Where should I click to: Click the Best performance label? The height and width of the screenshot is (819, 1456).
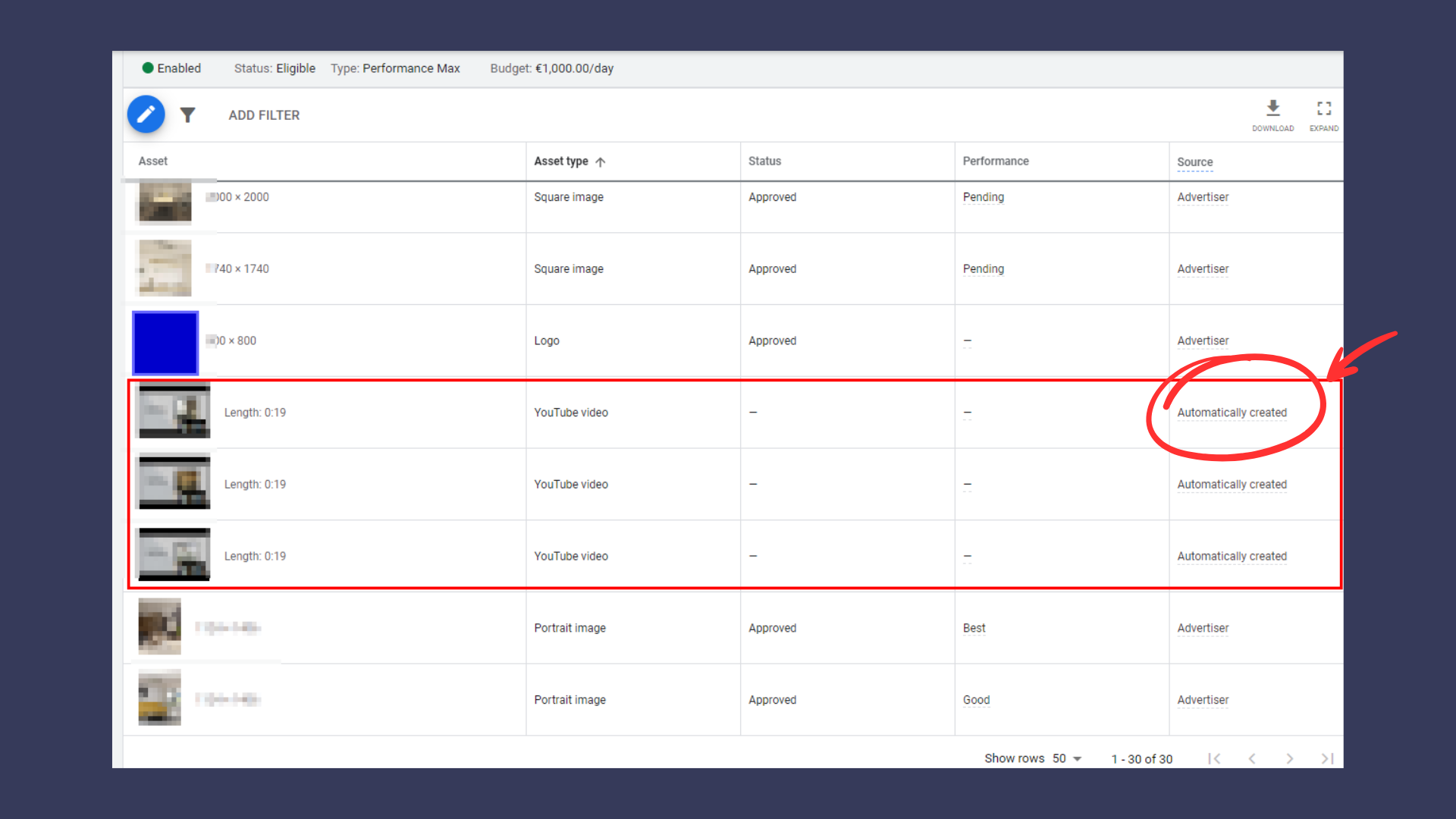click(974, 628)
